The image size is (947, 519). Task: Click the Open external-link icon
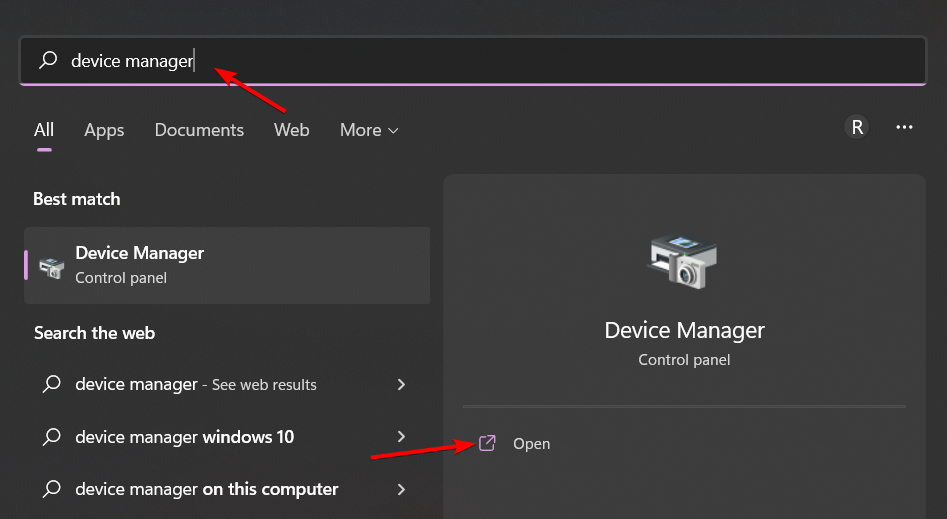(487, 443)
